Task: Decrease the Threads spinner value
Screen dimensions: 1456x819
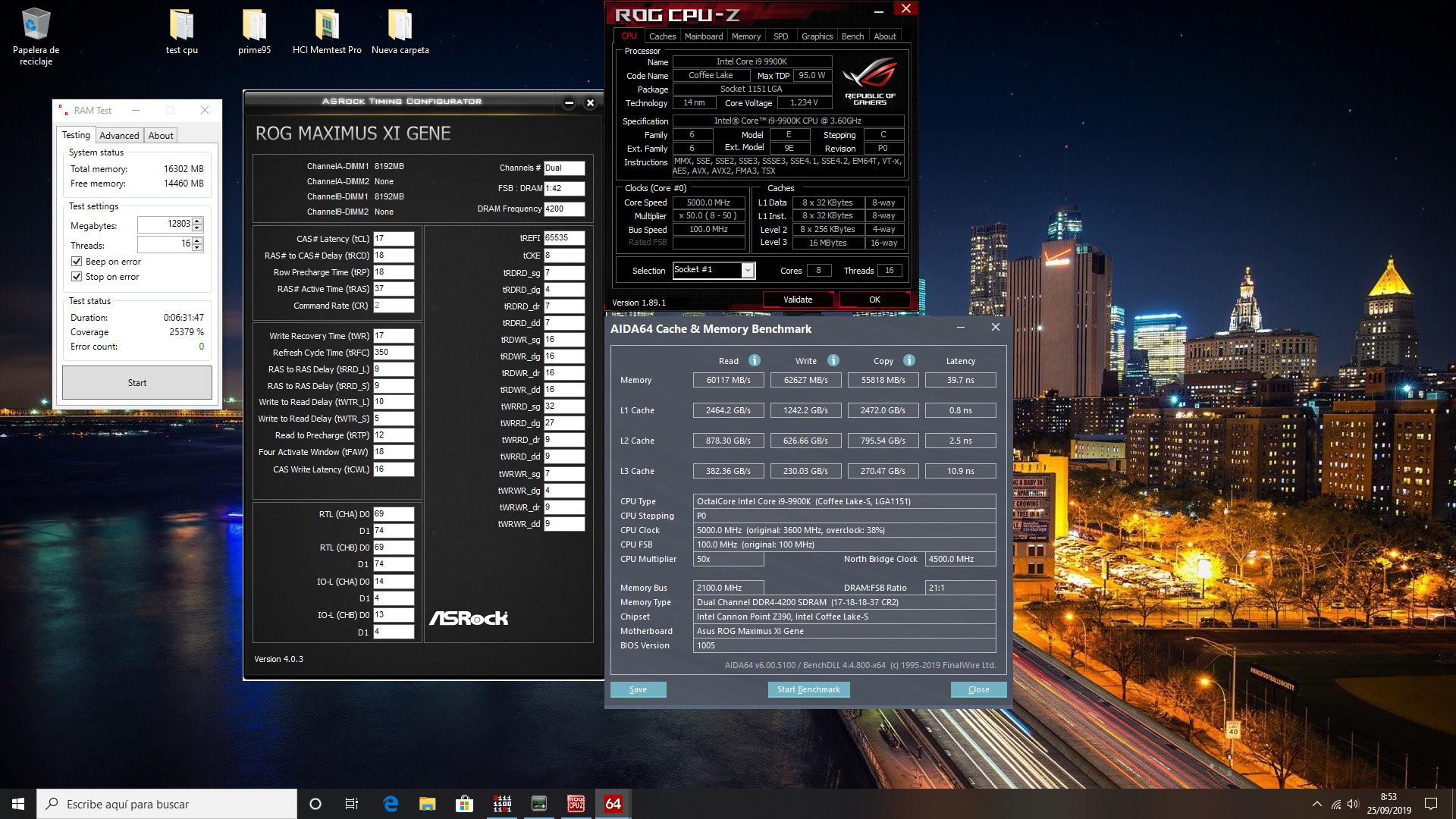Action: 197,248
